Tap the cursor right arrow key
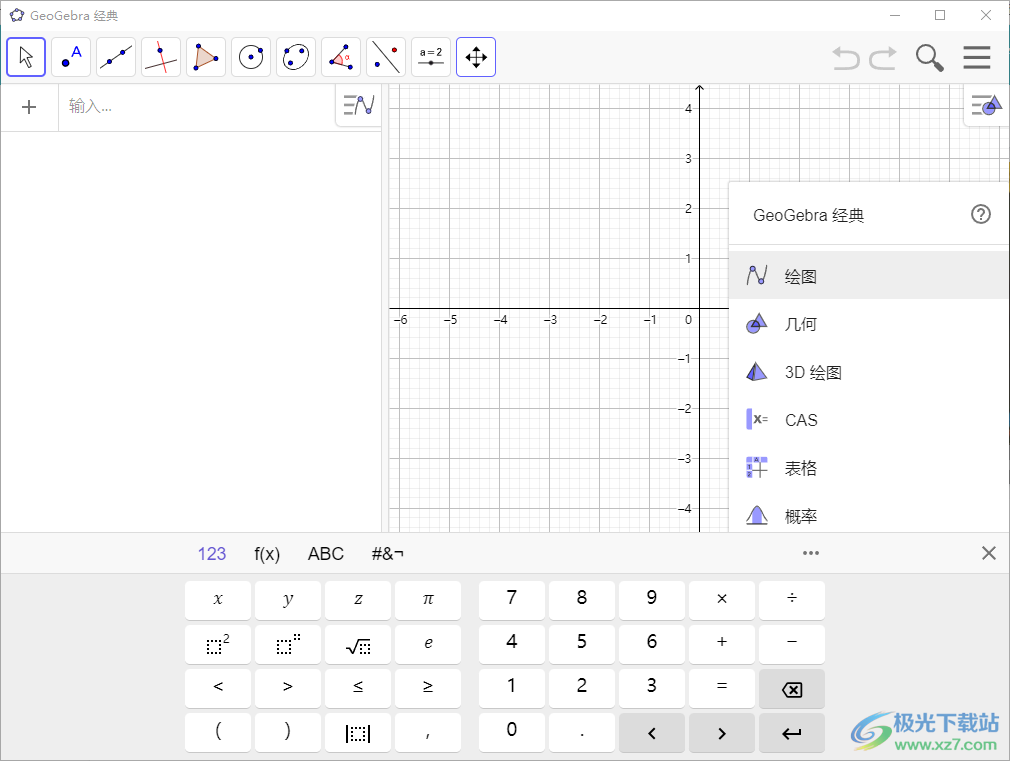The width and height of the screenshot is (1010, 761). point(722,732)
